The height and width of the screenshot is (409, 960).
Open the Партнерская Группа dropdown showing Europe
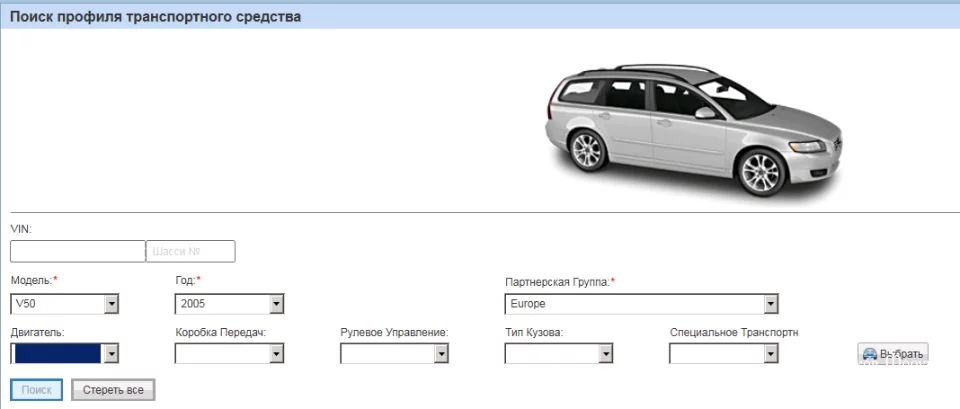pyautogui.click(x=641, y=304)
